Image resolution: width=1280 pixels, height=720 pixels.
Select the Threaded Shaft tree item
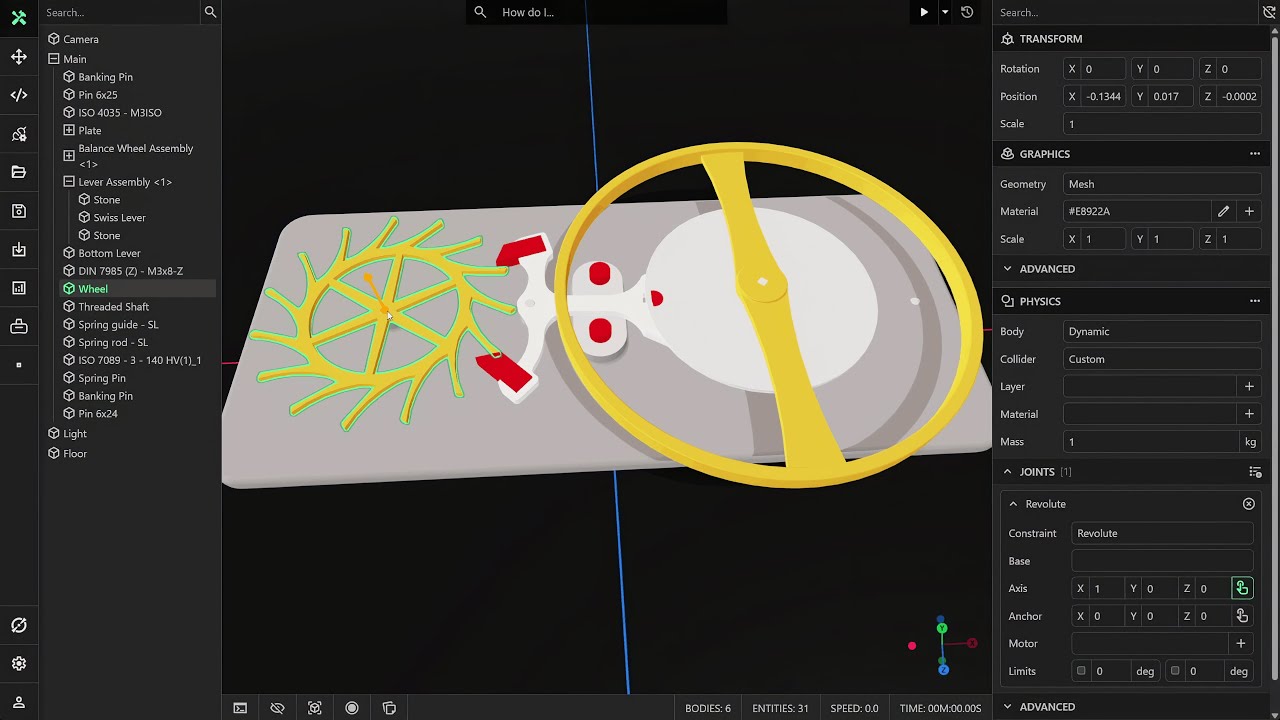pyautogui.click(x=113, y=307)
